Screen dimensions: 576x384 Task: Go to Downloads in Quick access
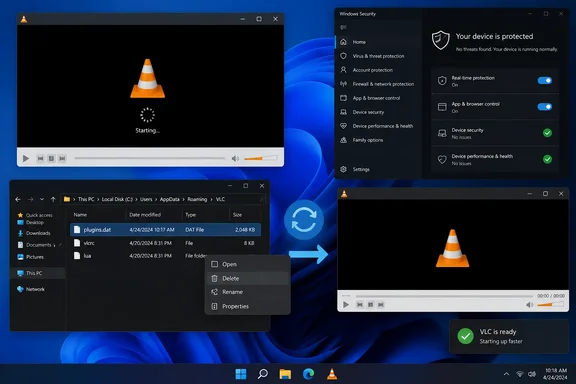point(38,233)
